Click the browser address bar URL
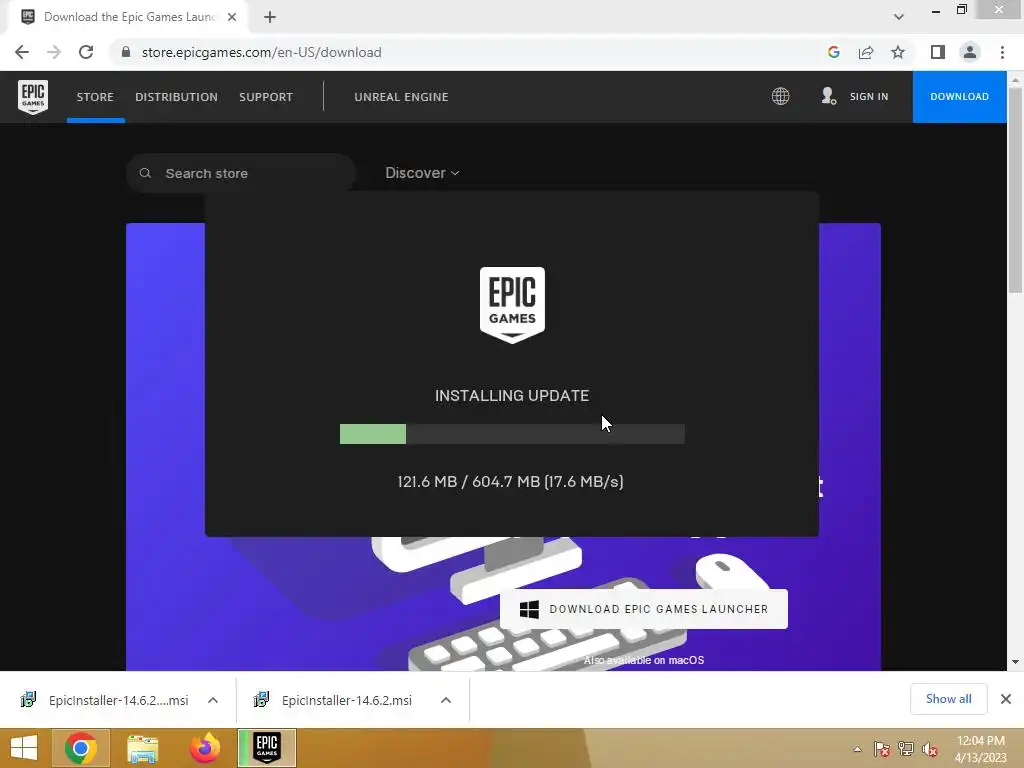 click(x=261, y=52)
